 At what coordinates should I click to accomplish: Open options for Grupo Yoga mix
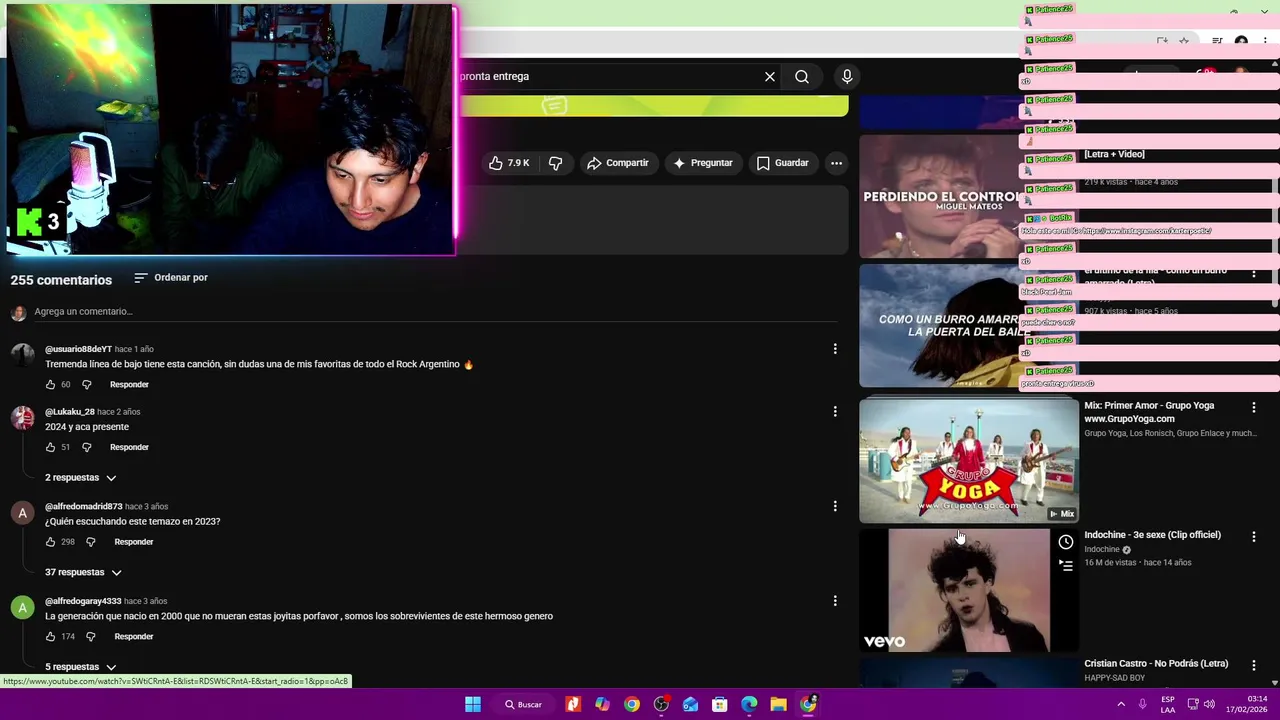(x=1254, y=407)
